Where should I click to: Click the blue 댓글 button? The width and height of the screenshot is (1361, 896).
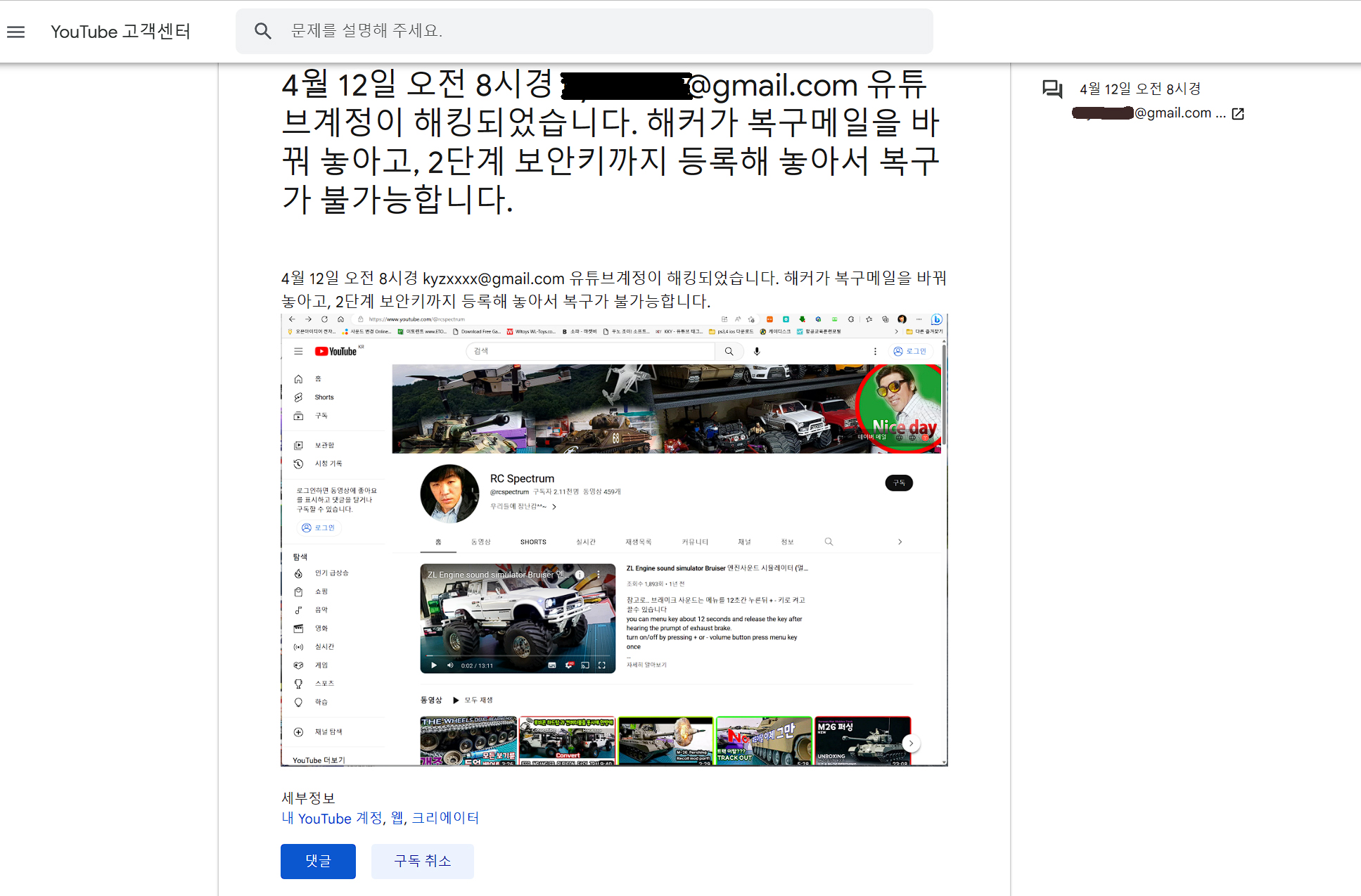318,861
